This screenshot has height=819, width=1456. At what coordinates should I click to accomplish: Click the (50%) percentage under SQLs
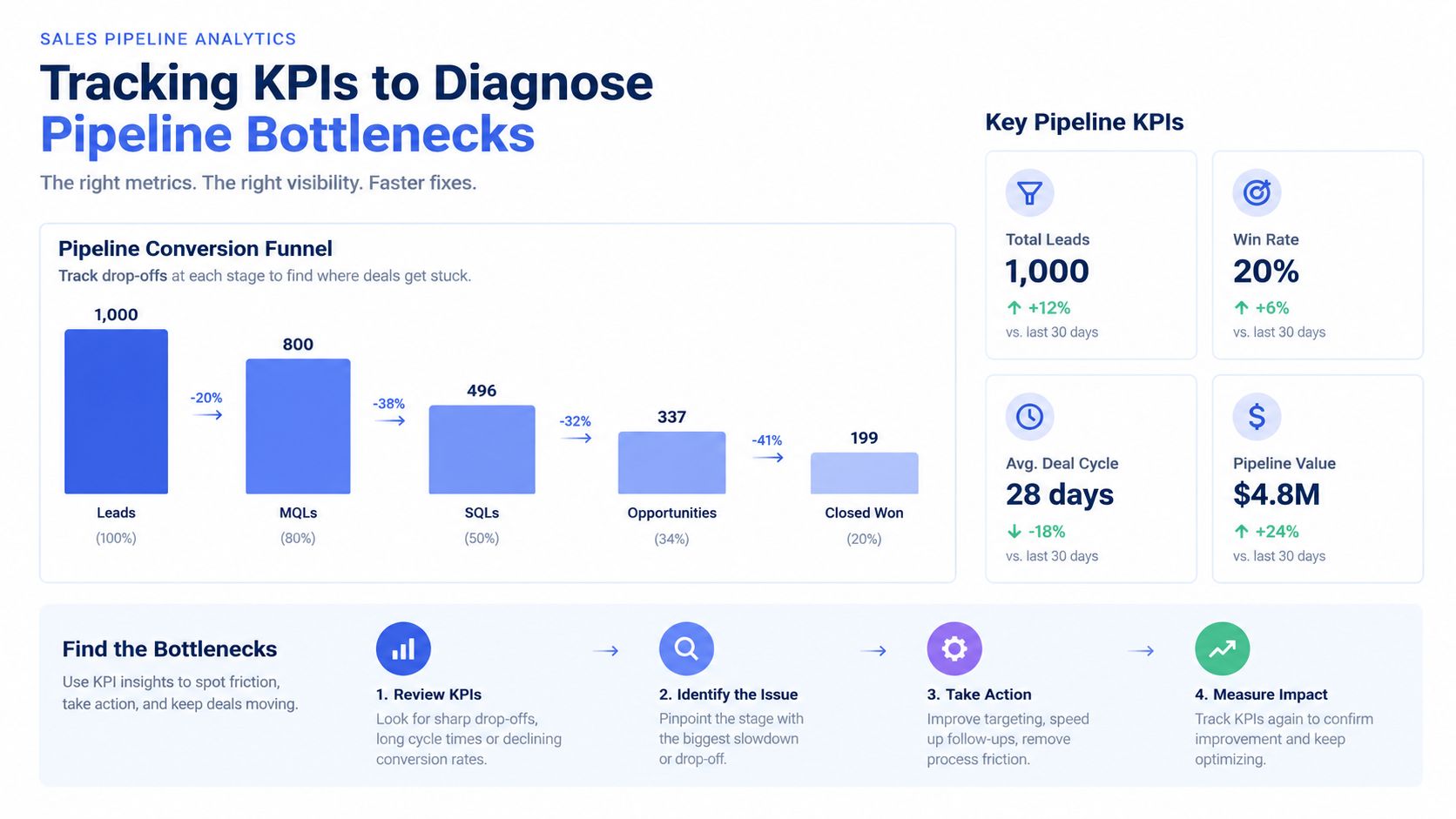pos(482,539)
